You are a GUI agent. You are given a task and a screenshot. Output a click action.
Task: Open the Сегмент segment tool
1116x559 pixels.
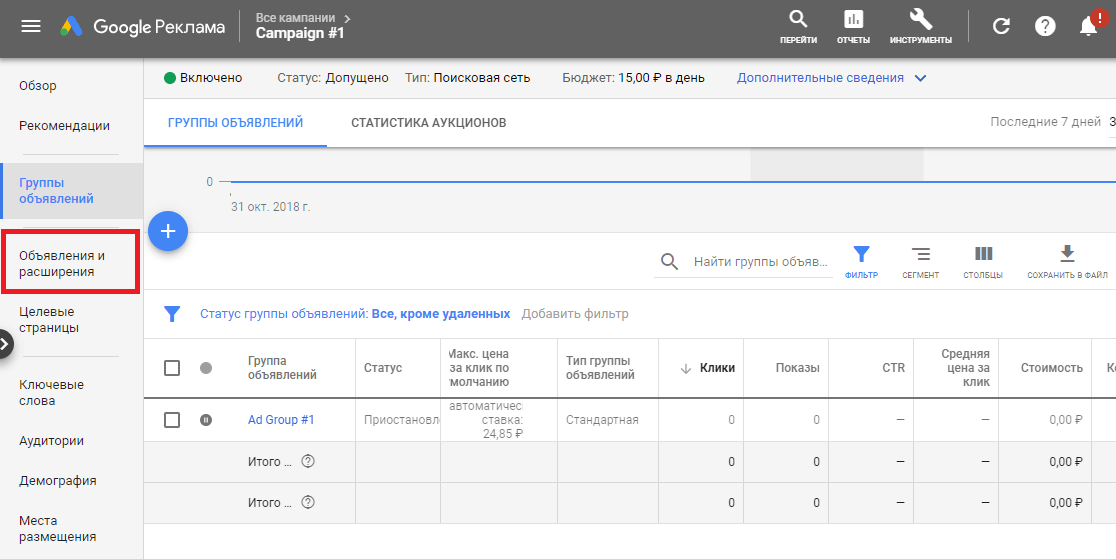pos(920,255)
